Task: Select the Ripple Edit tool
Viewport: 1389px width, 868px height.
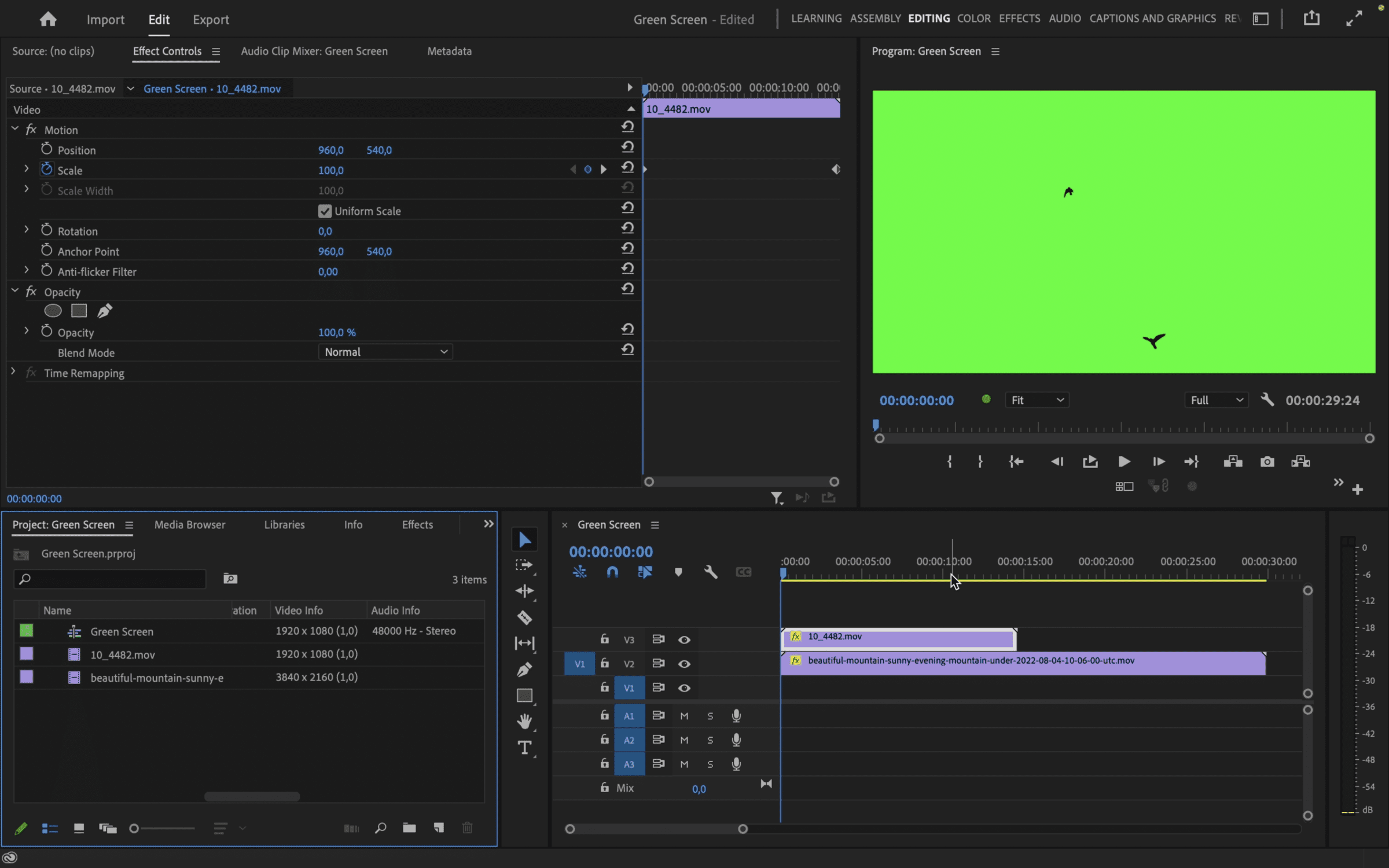Action: (524, 591)
